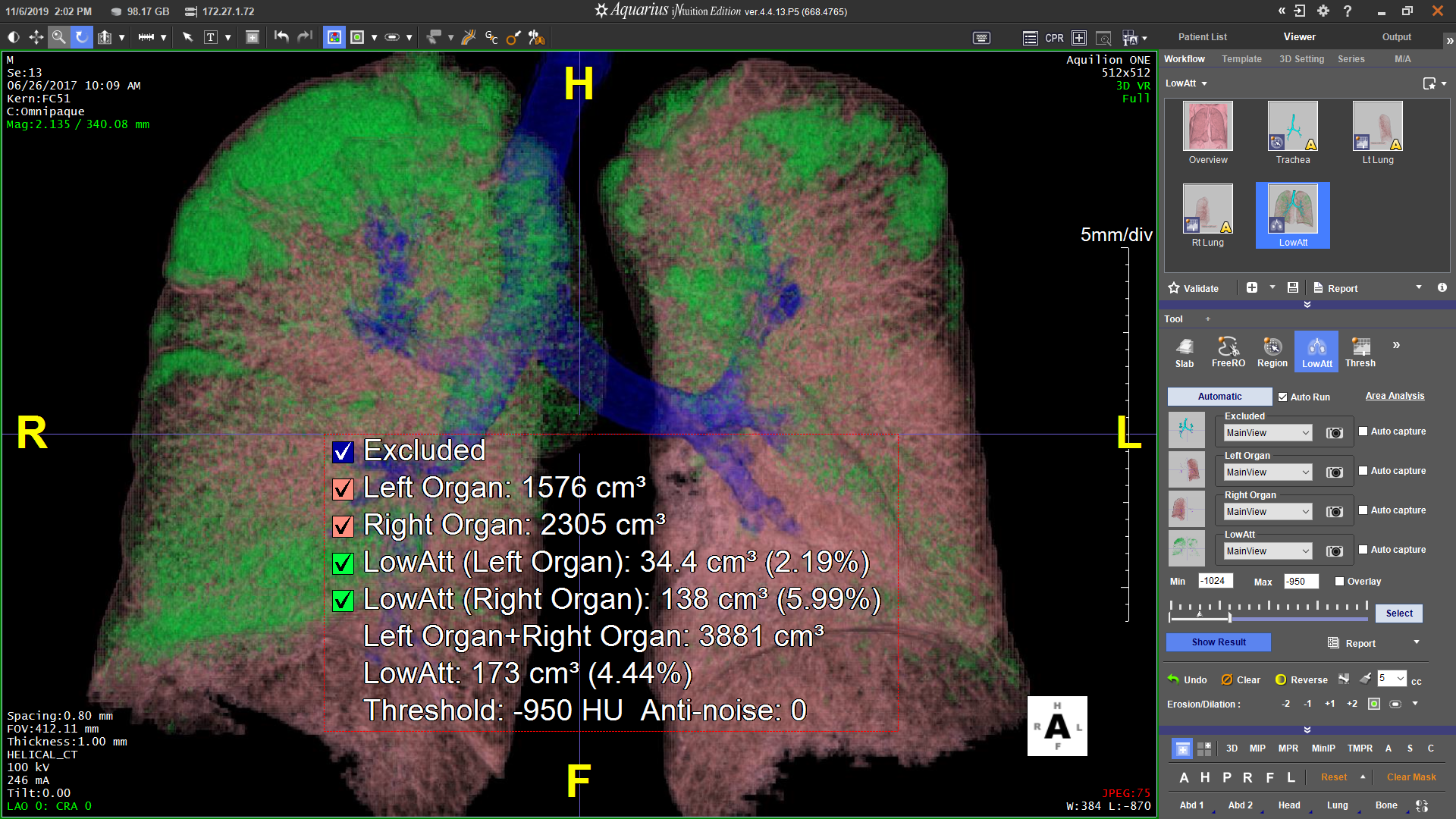Click the Select button
1456x819 pixels.
1399,613
